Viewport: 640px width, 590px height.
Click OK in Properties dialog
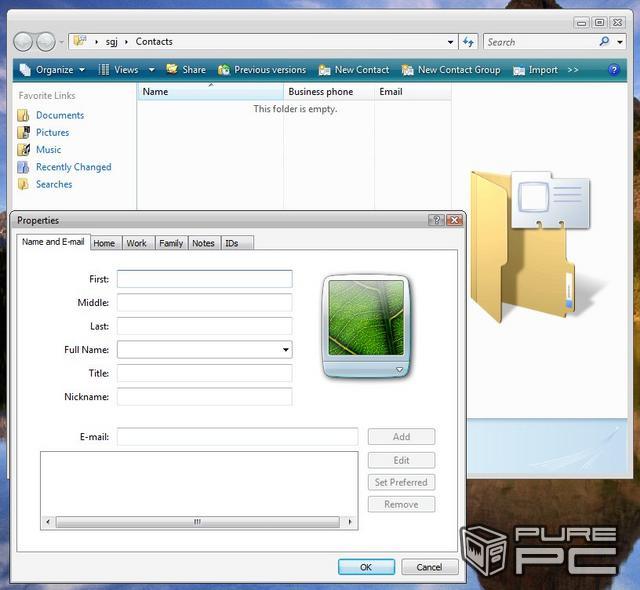tap(366, 567)
